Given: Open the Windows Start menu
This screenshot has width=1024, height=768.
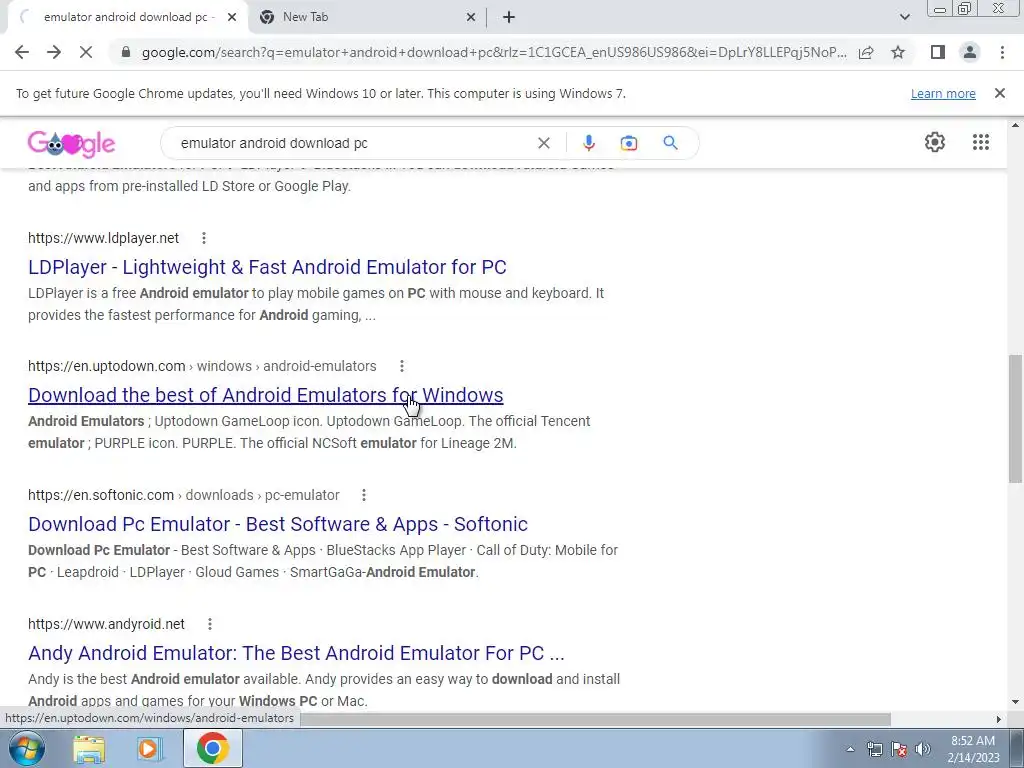Looking at the screenshot, I should (x=26, y=748).
